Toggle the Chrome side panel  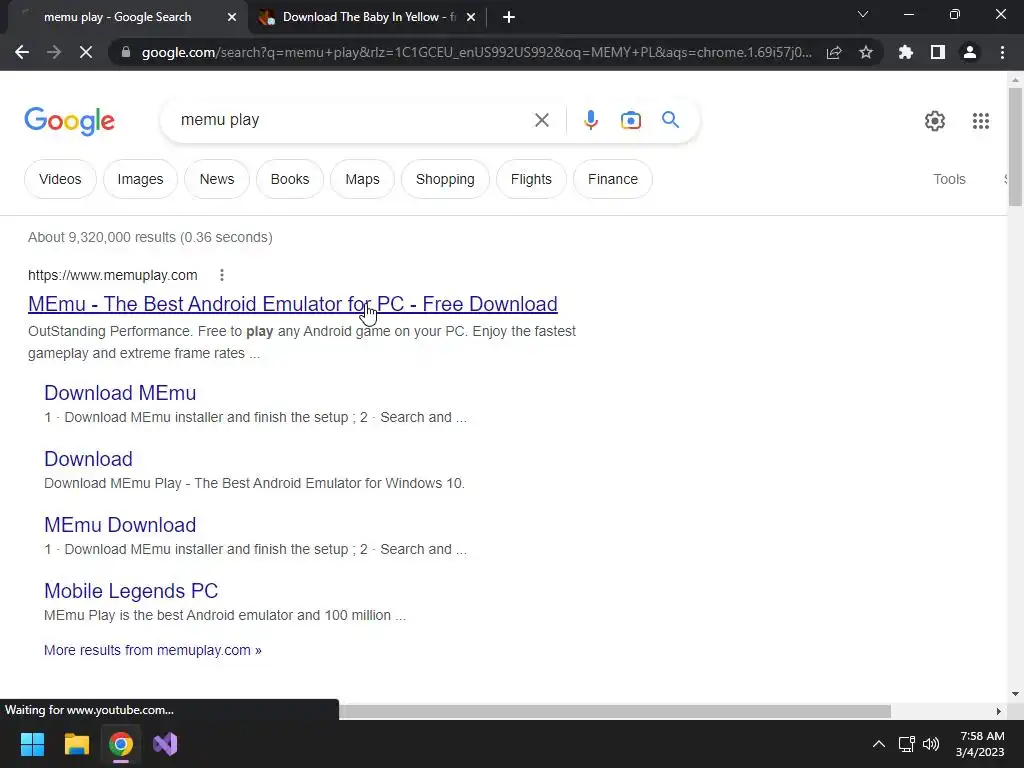938,52
